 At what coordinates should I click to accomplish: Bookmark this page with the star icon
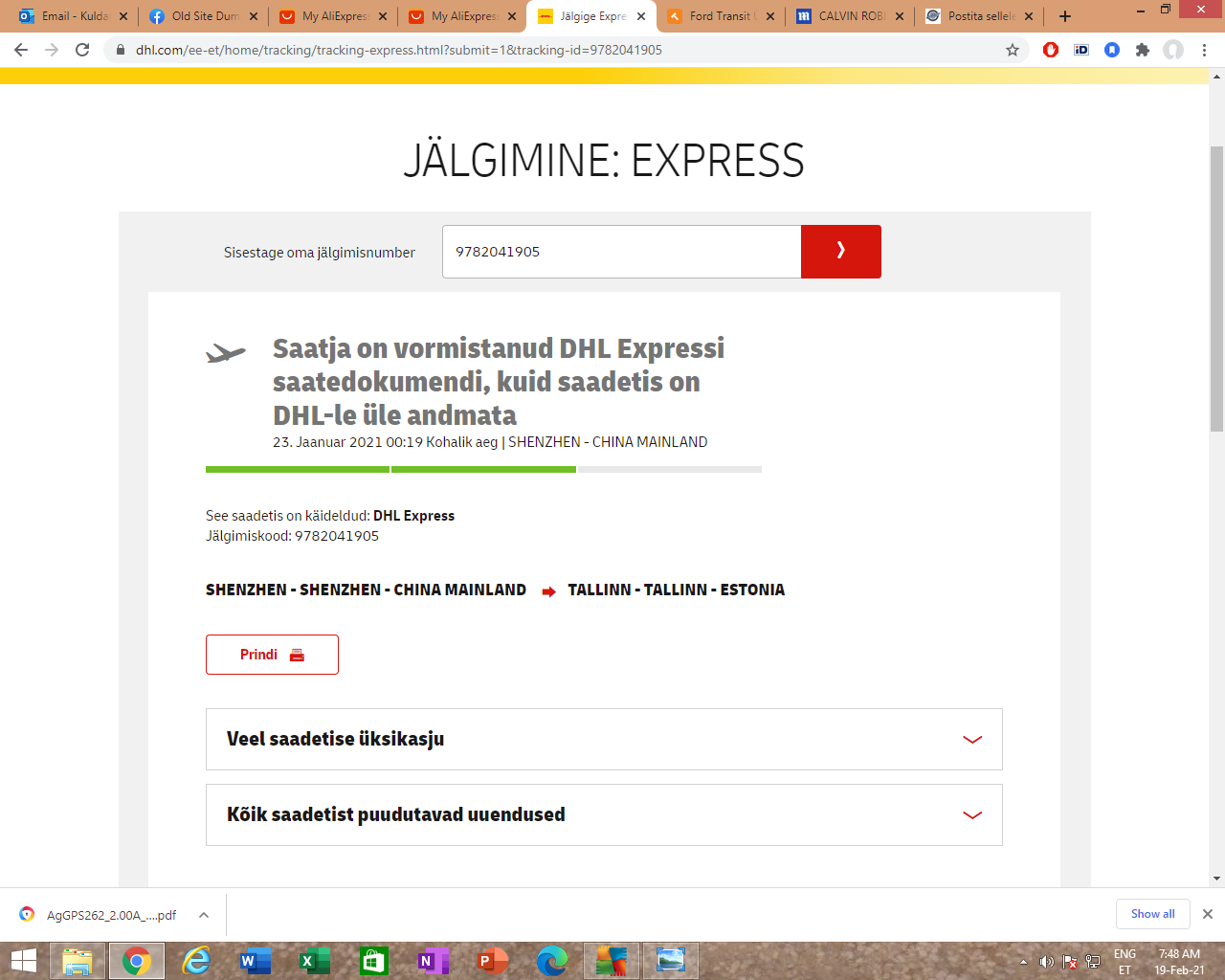(x=1013, y=50)
